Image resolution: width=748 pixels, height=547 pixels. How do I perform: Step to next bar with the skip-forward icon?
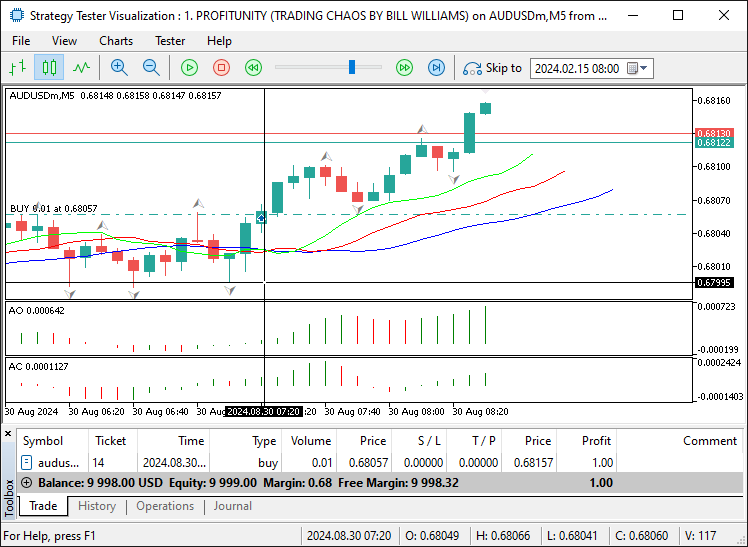[436, 68]
